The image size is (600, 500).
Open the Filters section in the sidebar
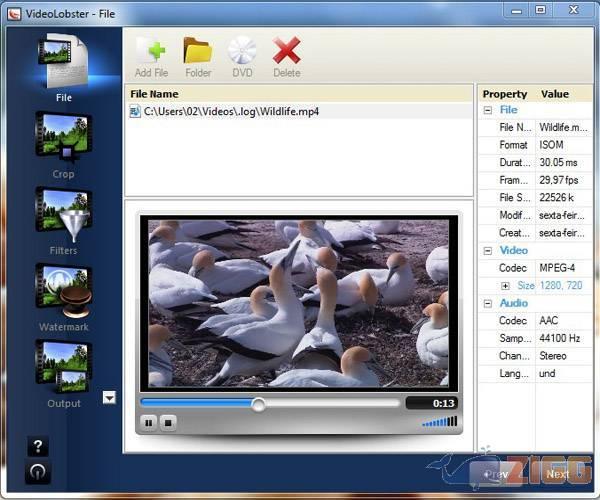click(64, 221)
